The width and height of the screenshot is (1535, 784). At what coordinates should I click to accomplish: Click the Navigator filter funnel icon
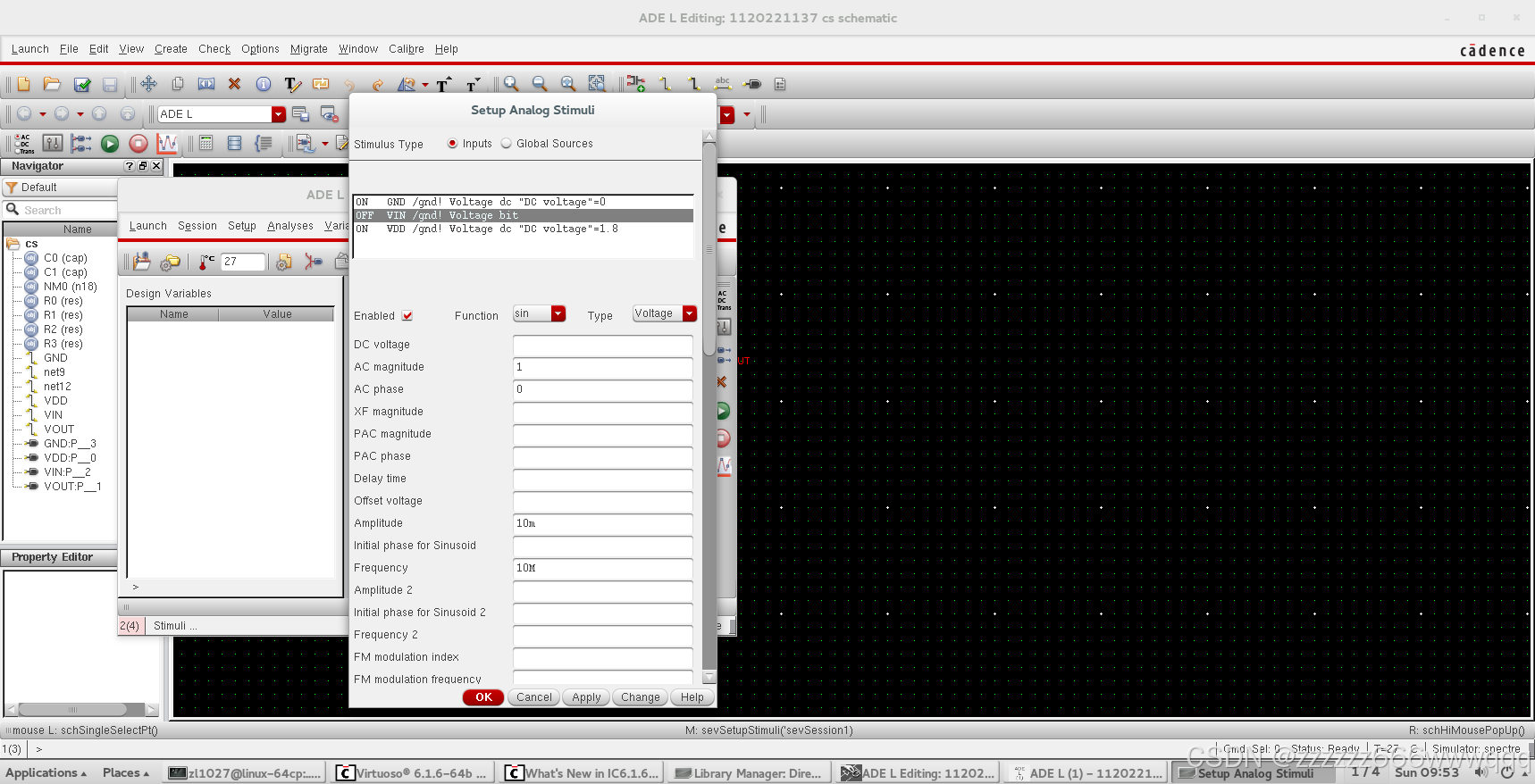[12, 188]
